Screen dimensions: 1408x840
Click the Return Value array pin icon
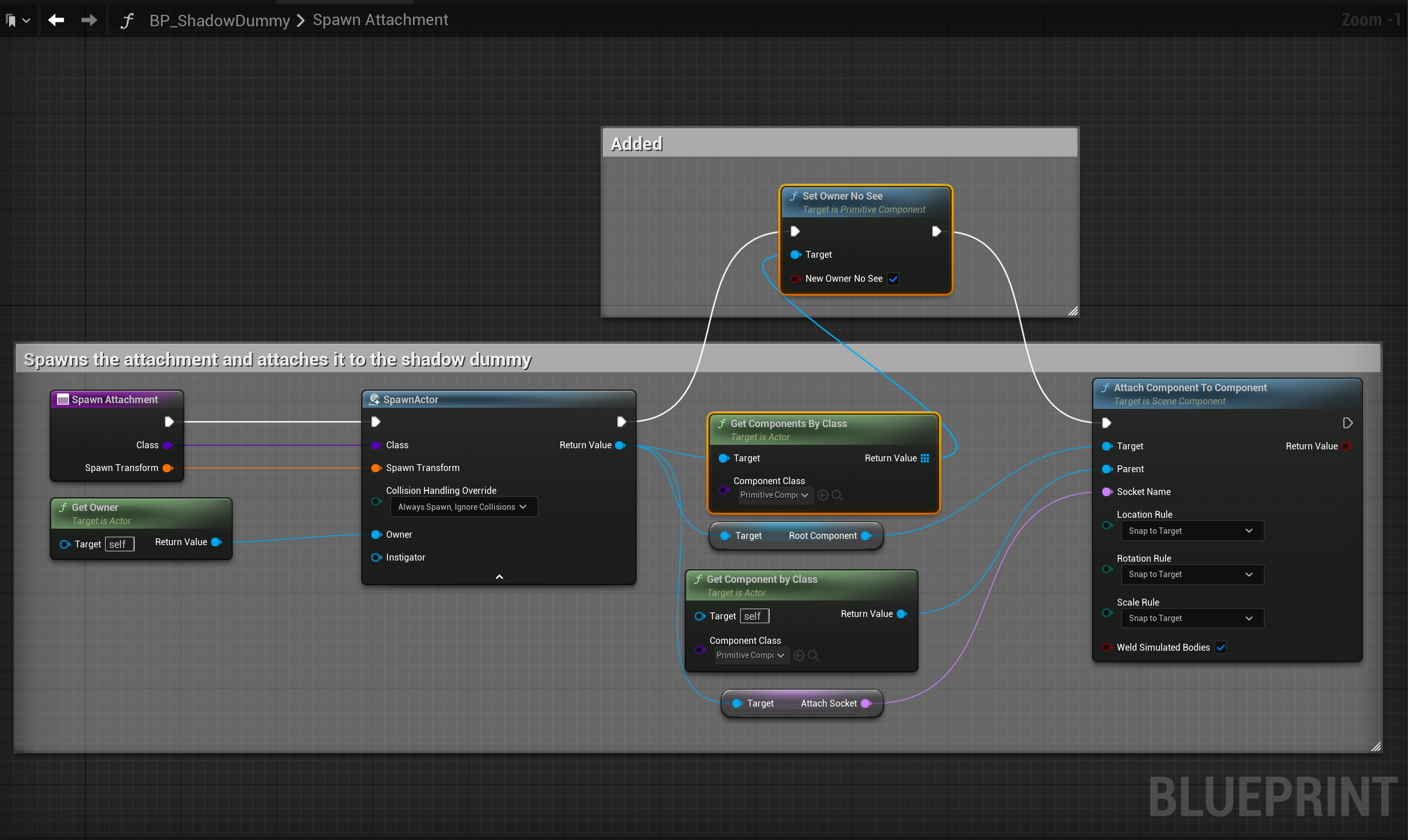click(x=925, y=458)
